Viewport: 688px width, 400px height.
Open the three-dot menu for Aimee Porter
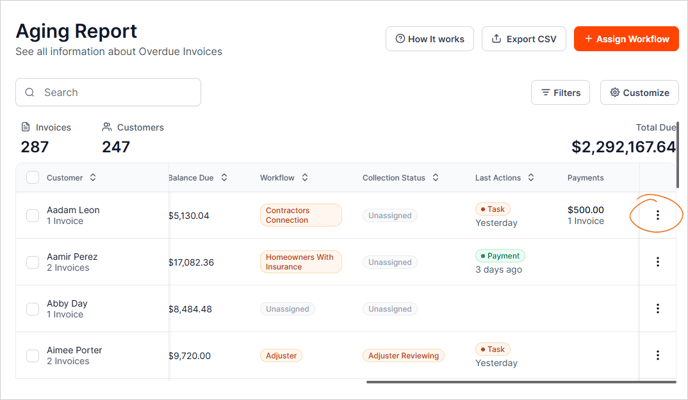click(657, 355)
